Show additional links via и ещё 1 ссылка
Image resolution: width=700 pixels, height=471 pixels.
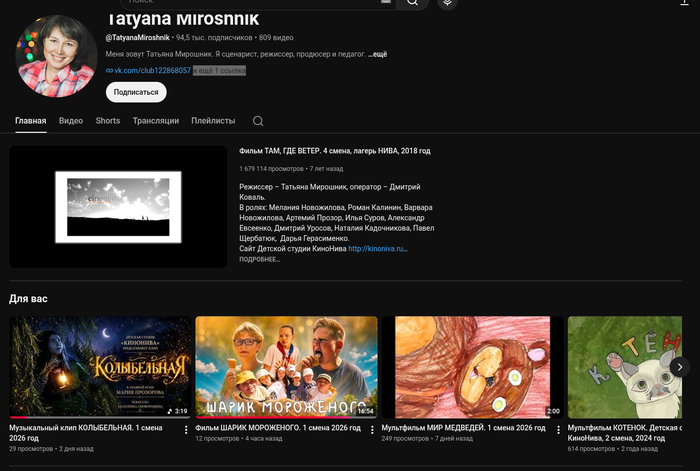tap(219, 71)
